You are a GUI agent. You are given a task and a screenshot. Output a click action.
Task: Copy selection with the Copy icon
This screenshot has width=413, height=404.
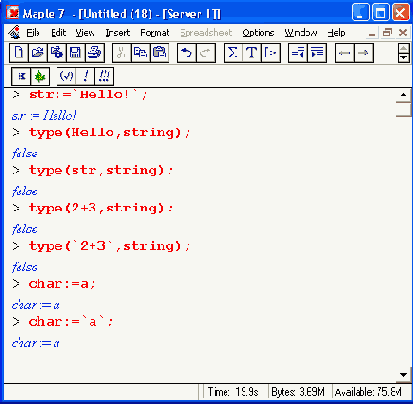[141, 53]
